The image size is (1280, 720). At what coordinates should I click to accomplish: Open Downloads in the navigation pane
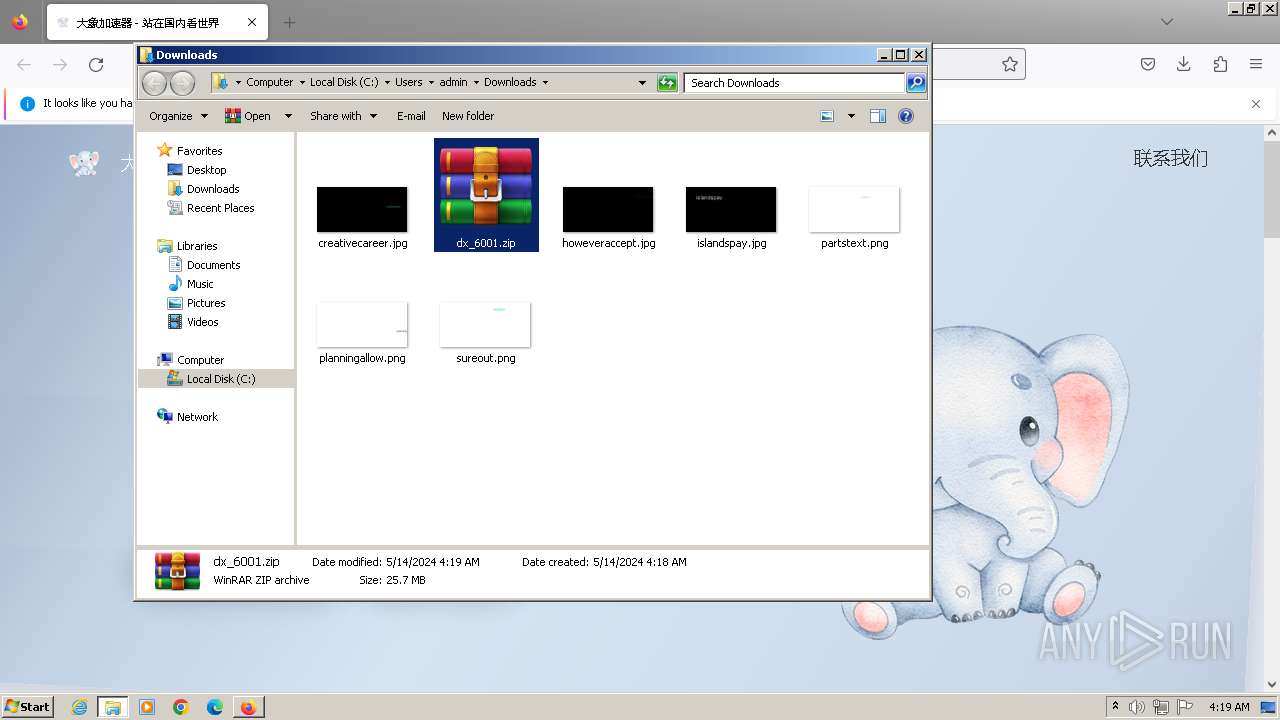(x=213, y=189)
